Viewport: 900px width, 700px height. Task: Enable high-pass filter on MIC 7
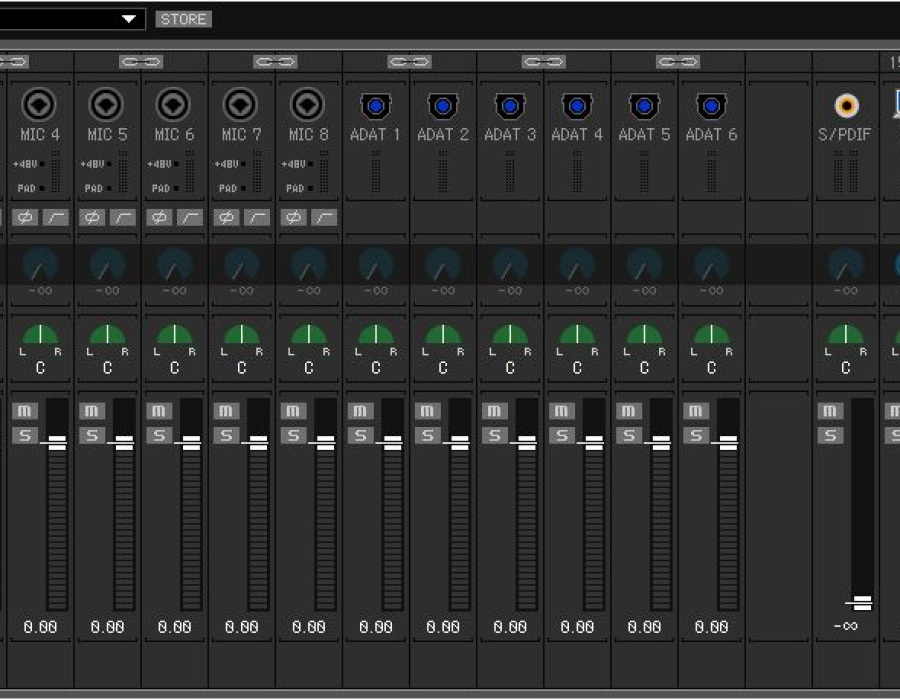[x=257, y=217]
